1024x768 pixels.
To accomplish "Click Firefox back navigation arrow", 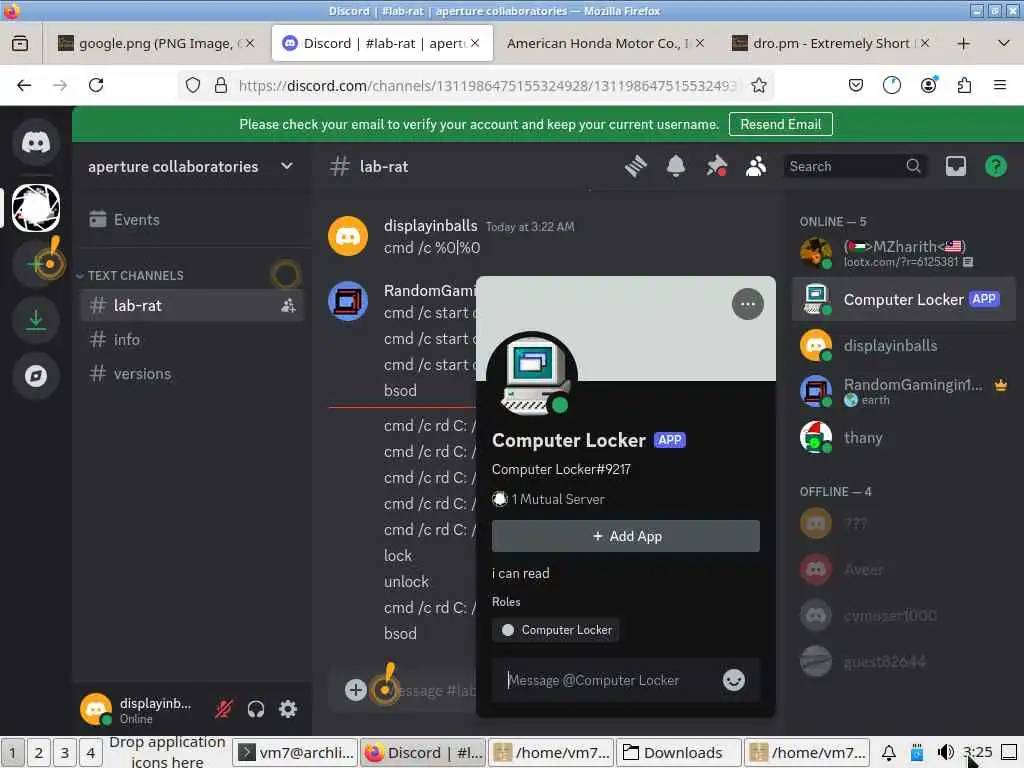I will pos(24,85).
